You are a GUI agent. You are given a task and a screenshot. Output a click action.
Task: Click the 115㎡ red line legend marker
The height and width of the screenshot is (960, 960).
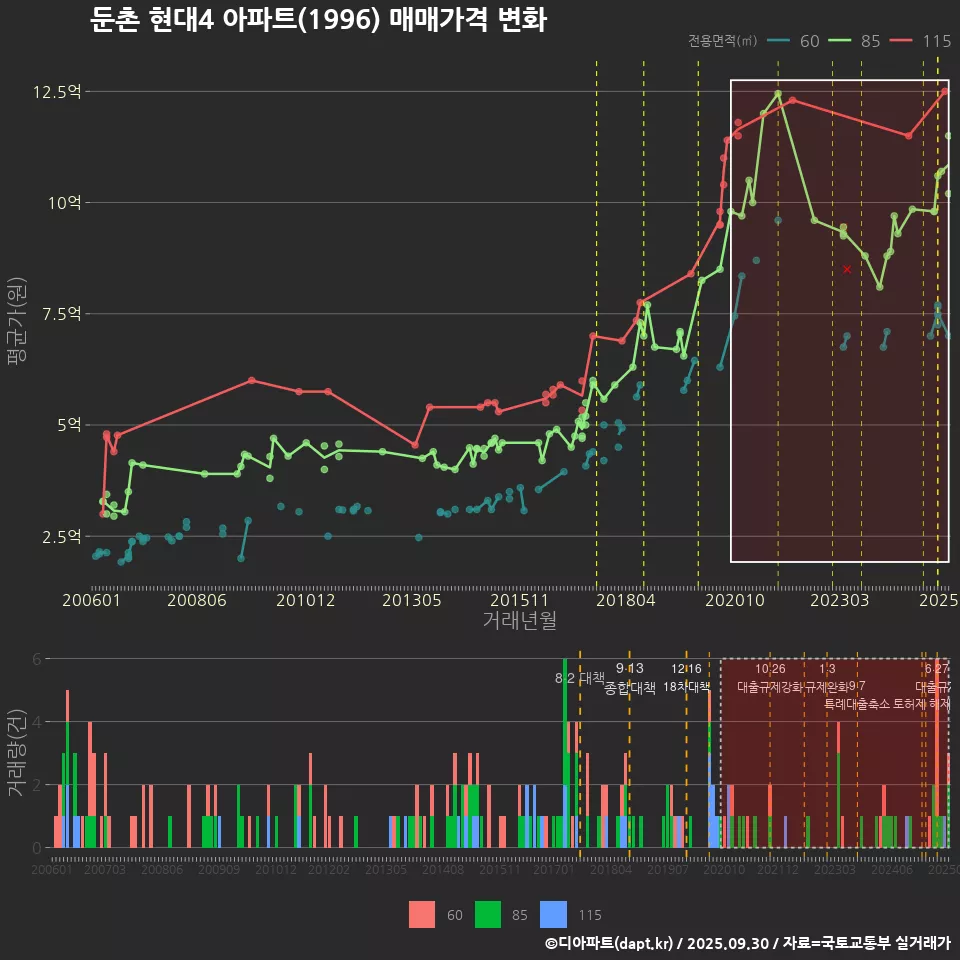pos(902,41)
